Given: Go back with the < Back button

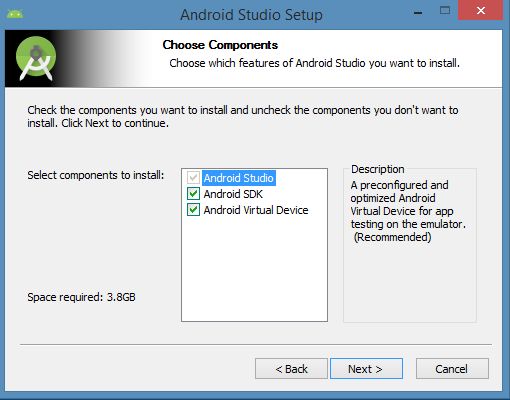Looking at the screenshot, I should [x=291, y=369].
